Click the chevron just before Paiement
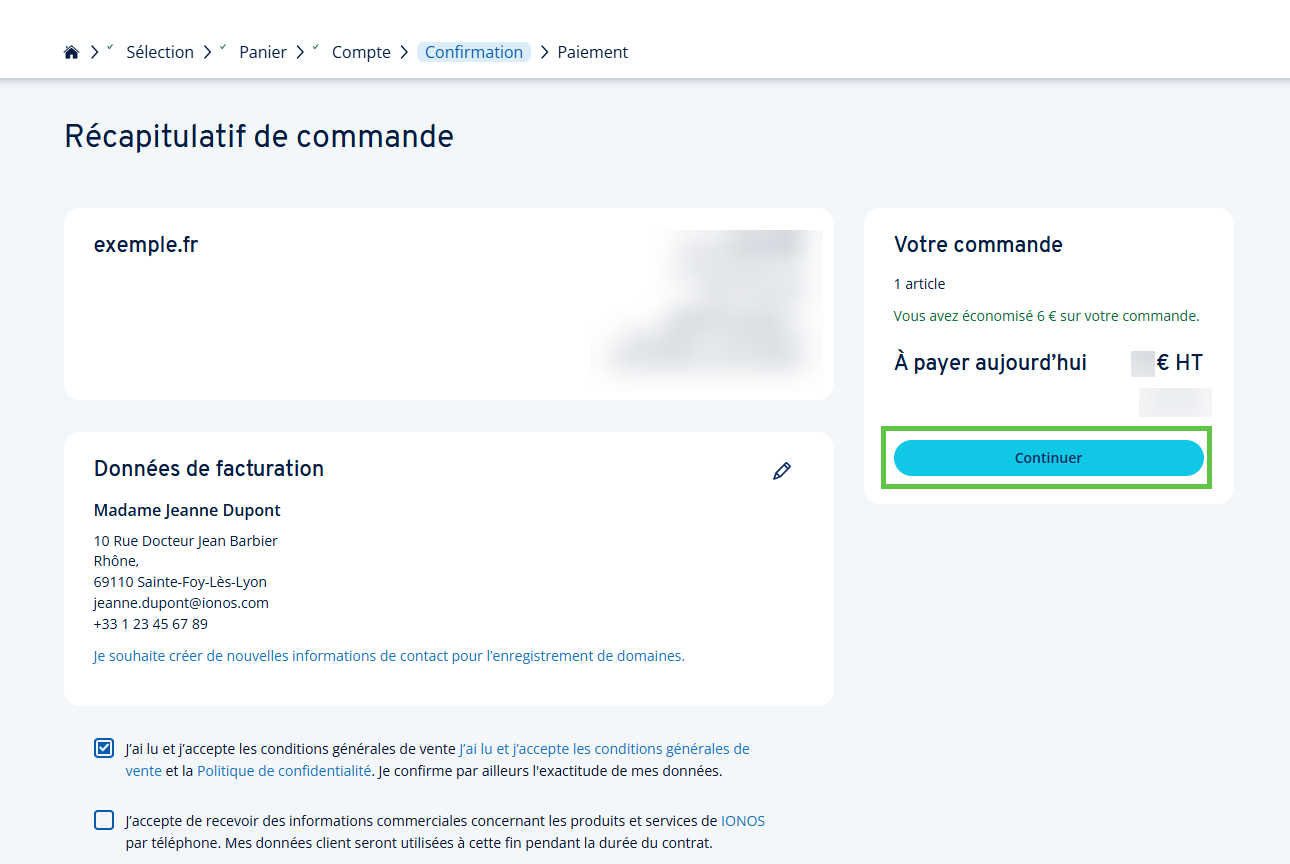 [545, 53]
